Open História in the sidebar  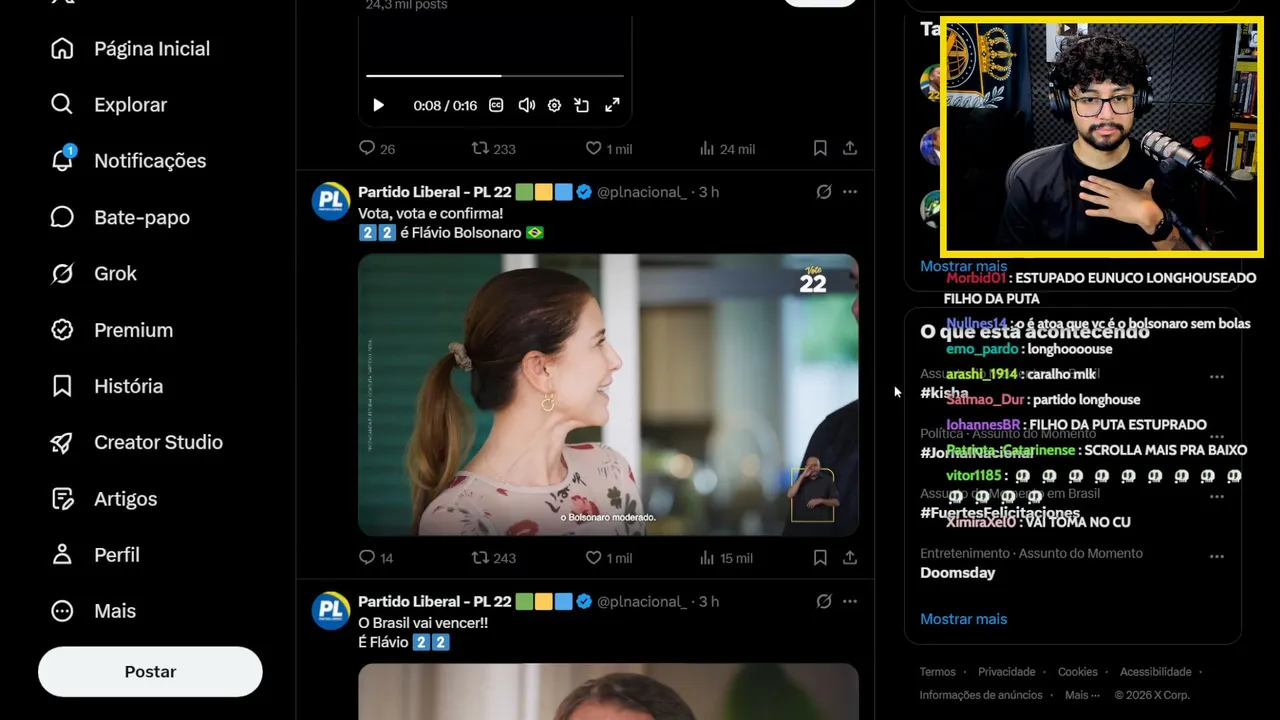107,385
